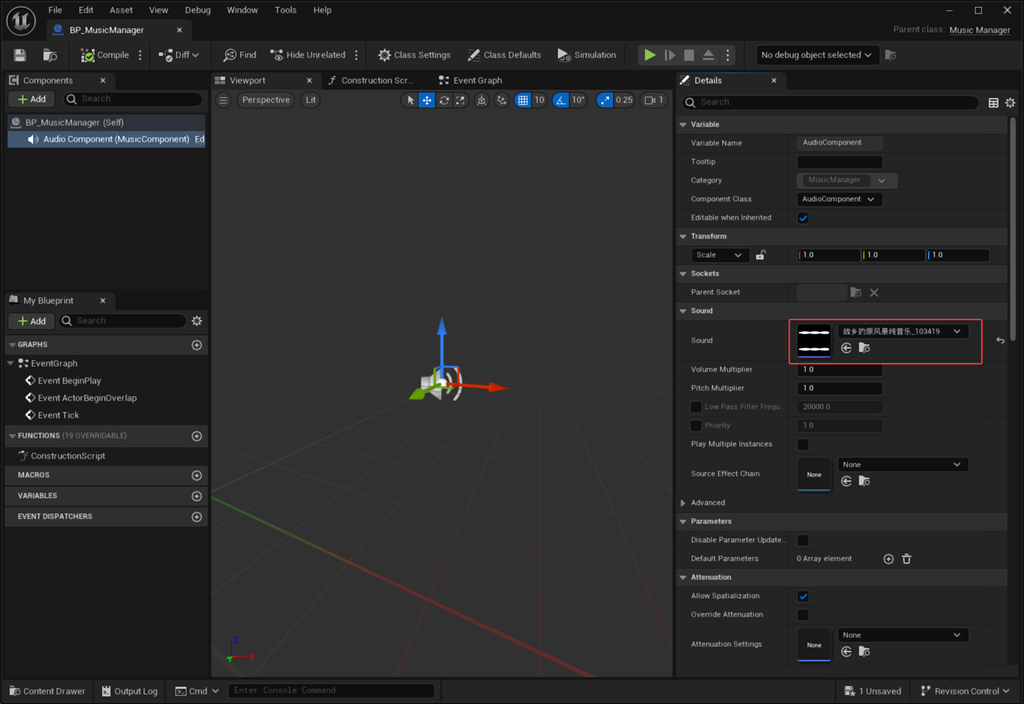Add a new variable with plus icon

(x=197, y=496)
